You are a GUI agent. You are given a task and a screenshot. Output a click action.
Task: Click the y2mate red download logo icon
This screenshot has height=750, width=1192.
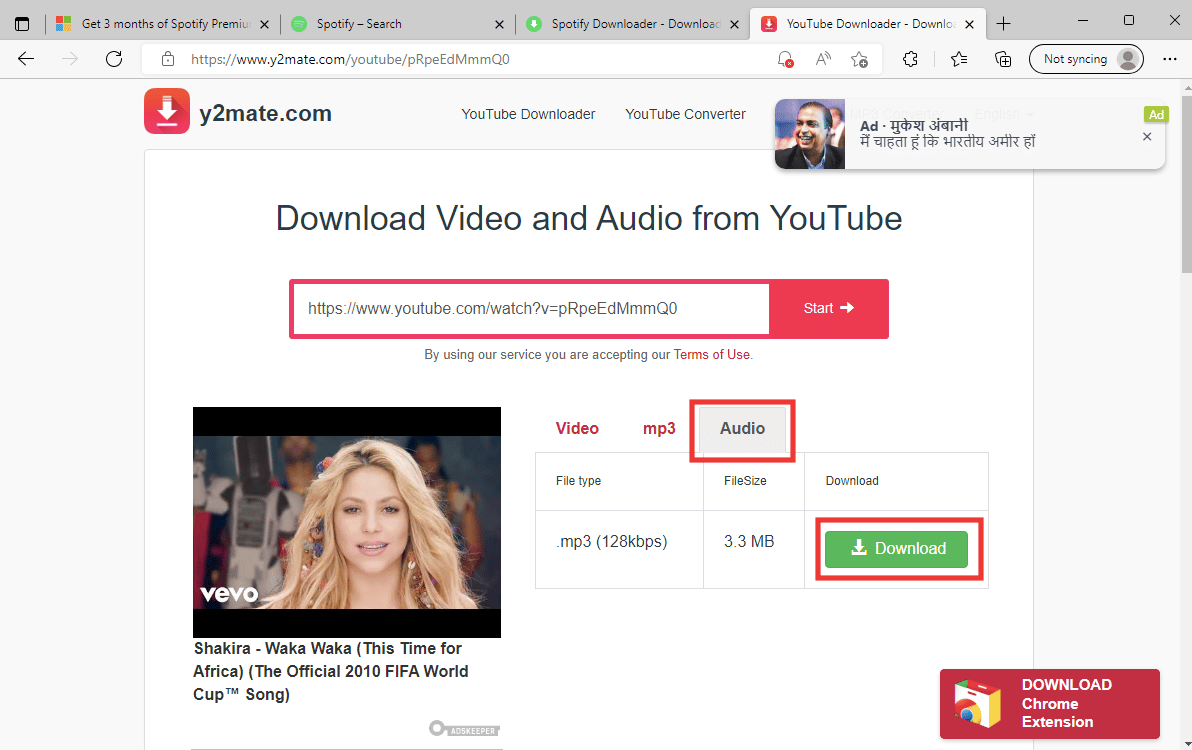pyautogui.click(x=166, y=111)
